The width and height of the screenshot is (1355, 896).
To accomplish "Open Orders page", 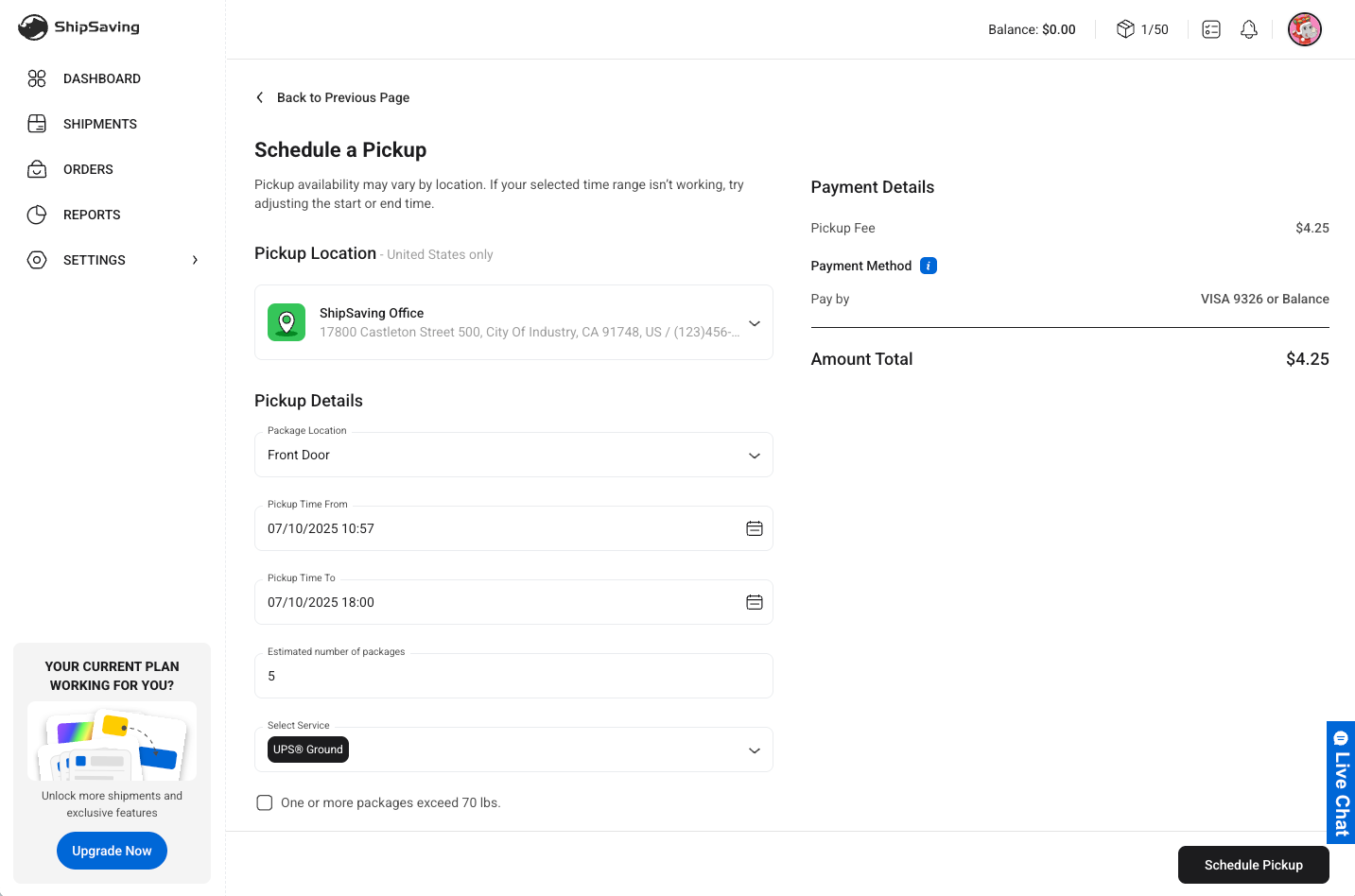I will (x=88, y=169).
